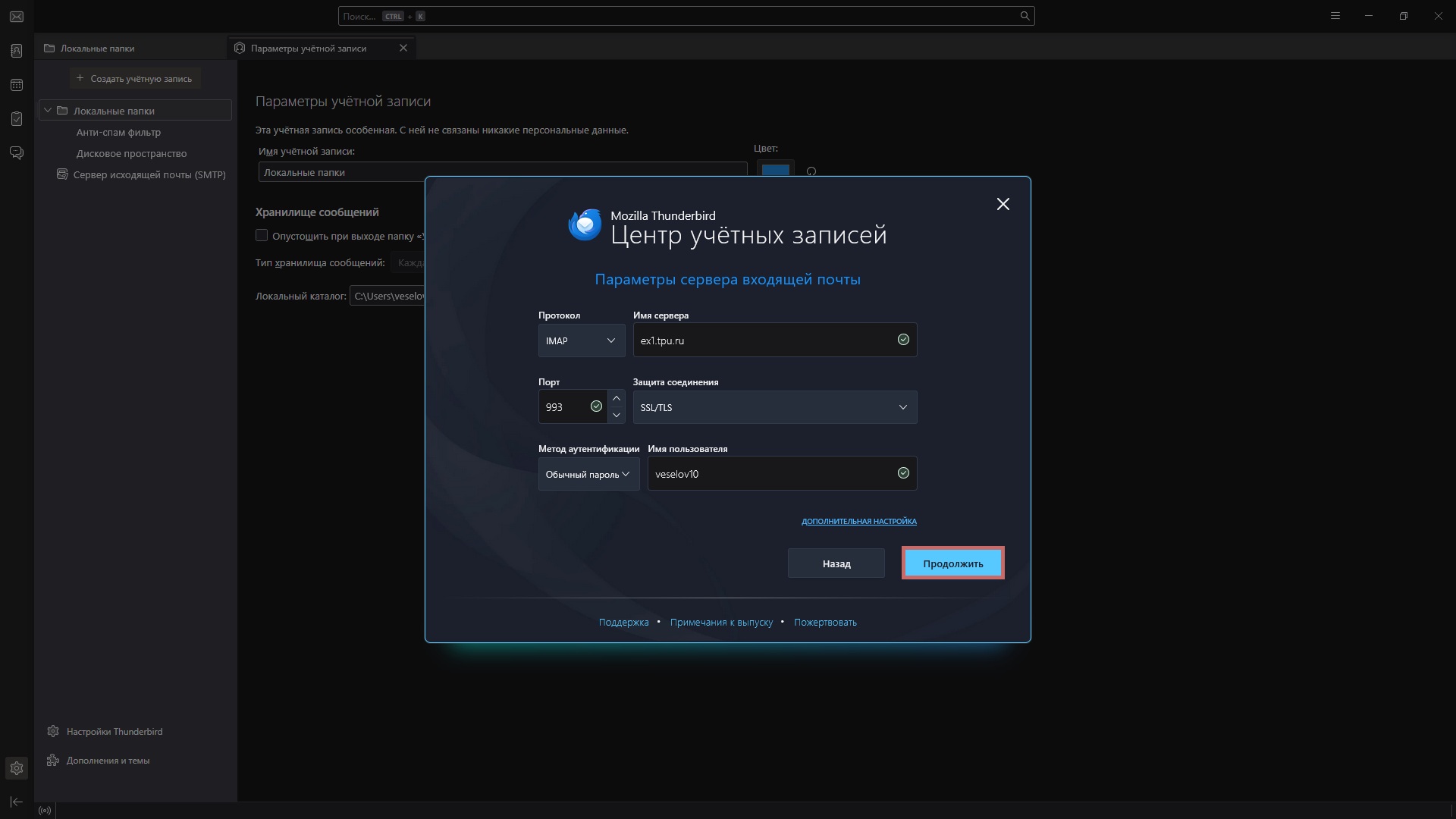Image resolution: width=1456 pixels, height=819 pixels.
Task: Open the Chat sidebar icon
Action: (17, 152)
